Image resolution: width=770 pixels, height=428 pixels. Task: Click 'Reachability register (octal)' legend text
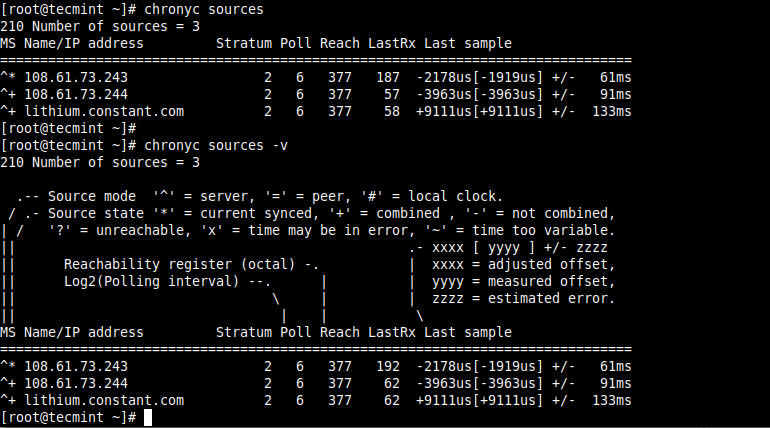coord(179,265)
